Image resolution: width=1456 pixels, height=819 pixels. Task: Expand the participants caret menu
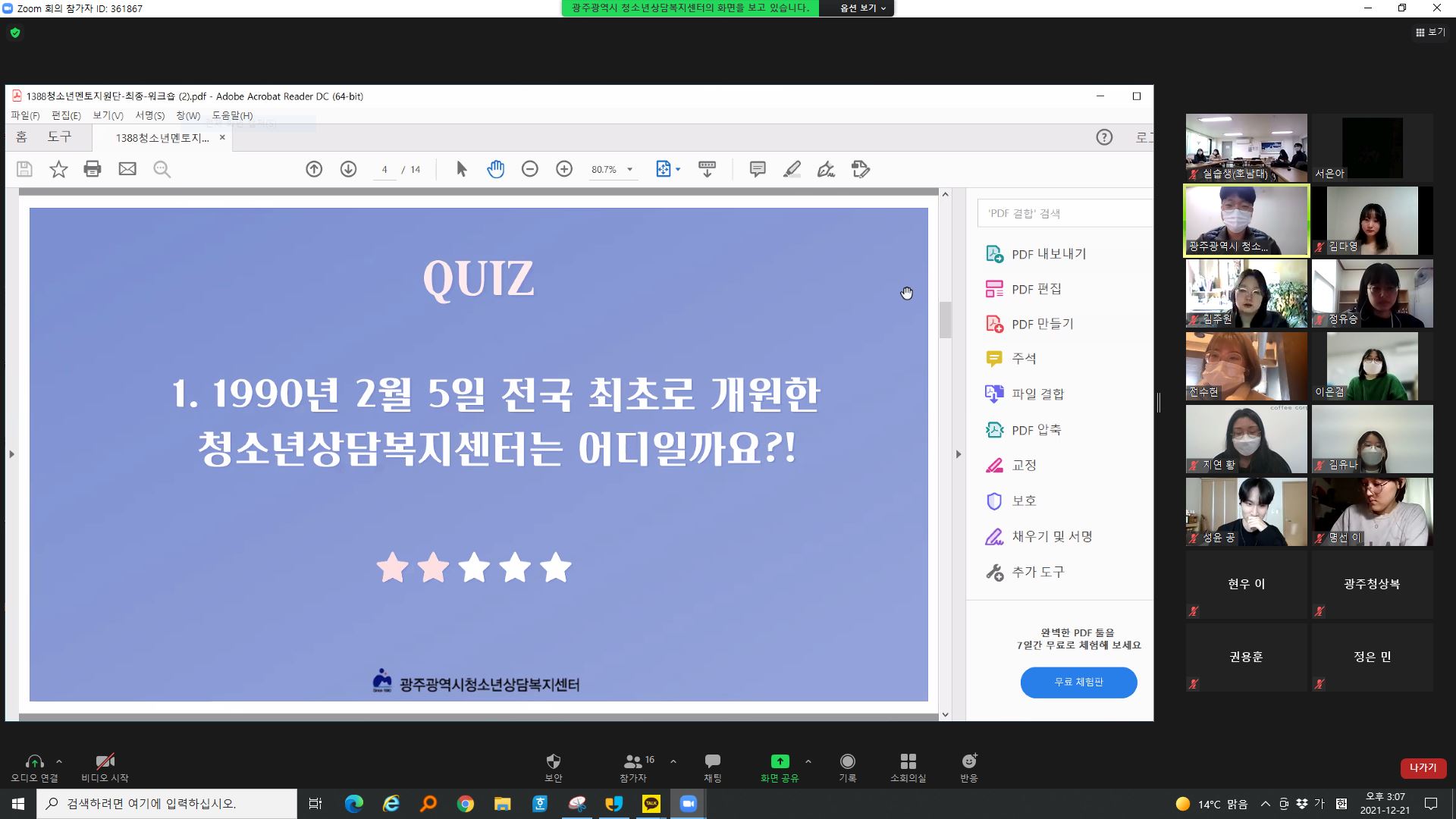coord(673,761)
